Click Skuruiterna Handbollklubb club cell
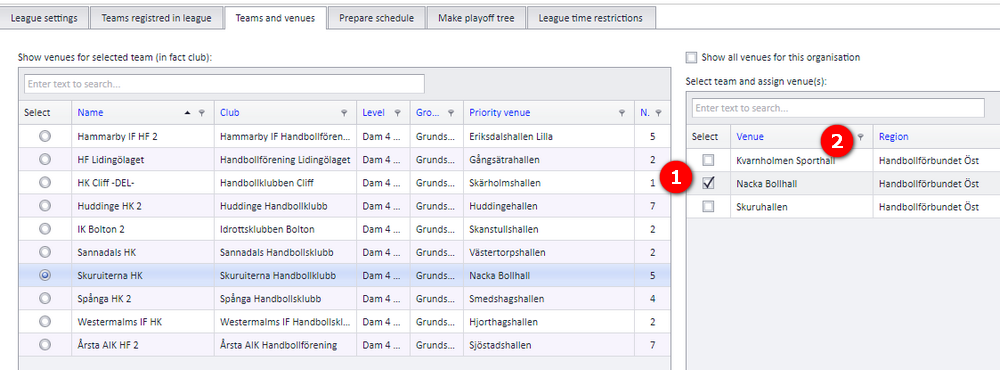 (x=285, y=276)
